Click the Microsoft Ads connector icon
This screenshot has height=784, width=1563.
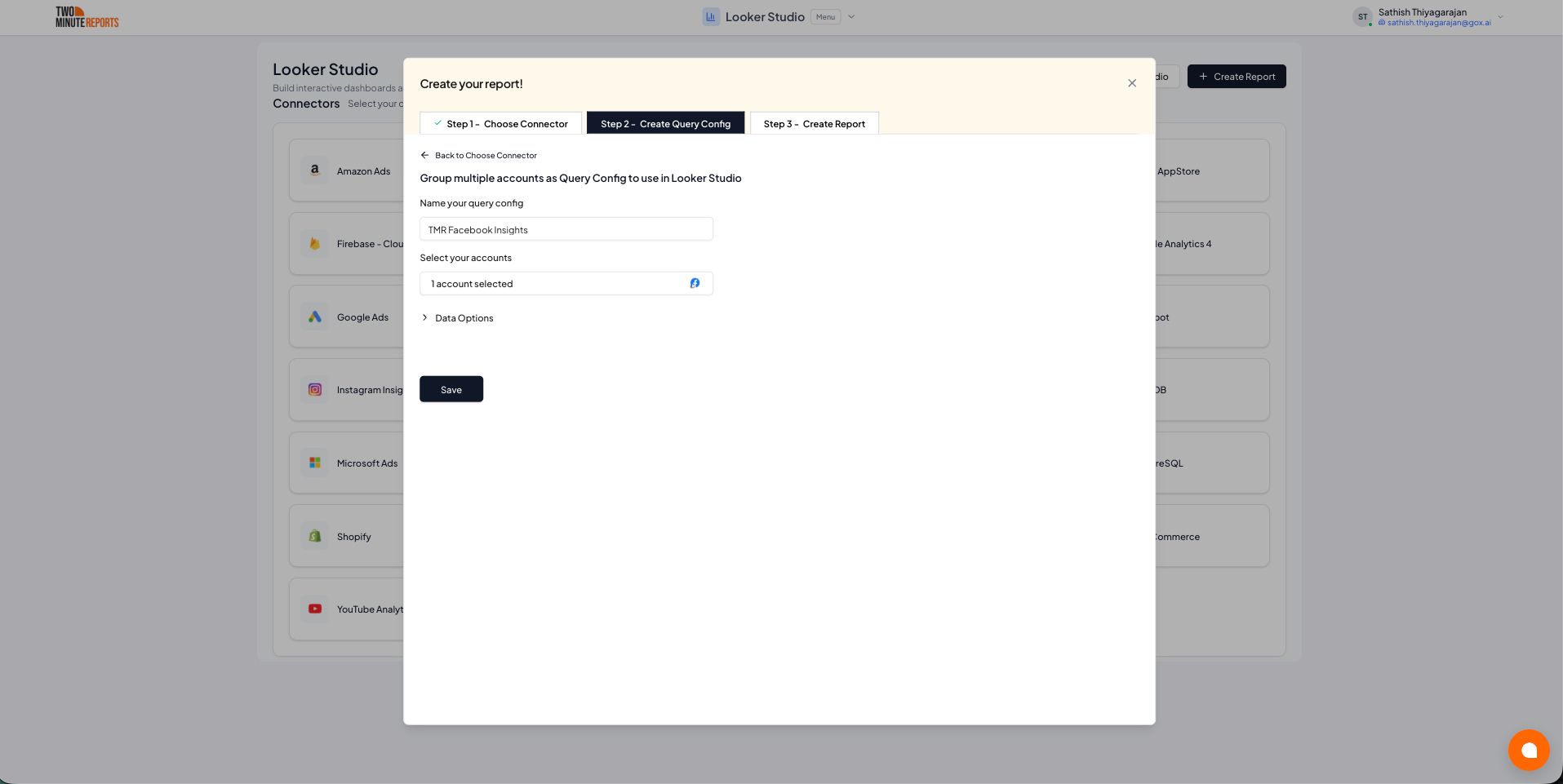click(315, 463)
